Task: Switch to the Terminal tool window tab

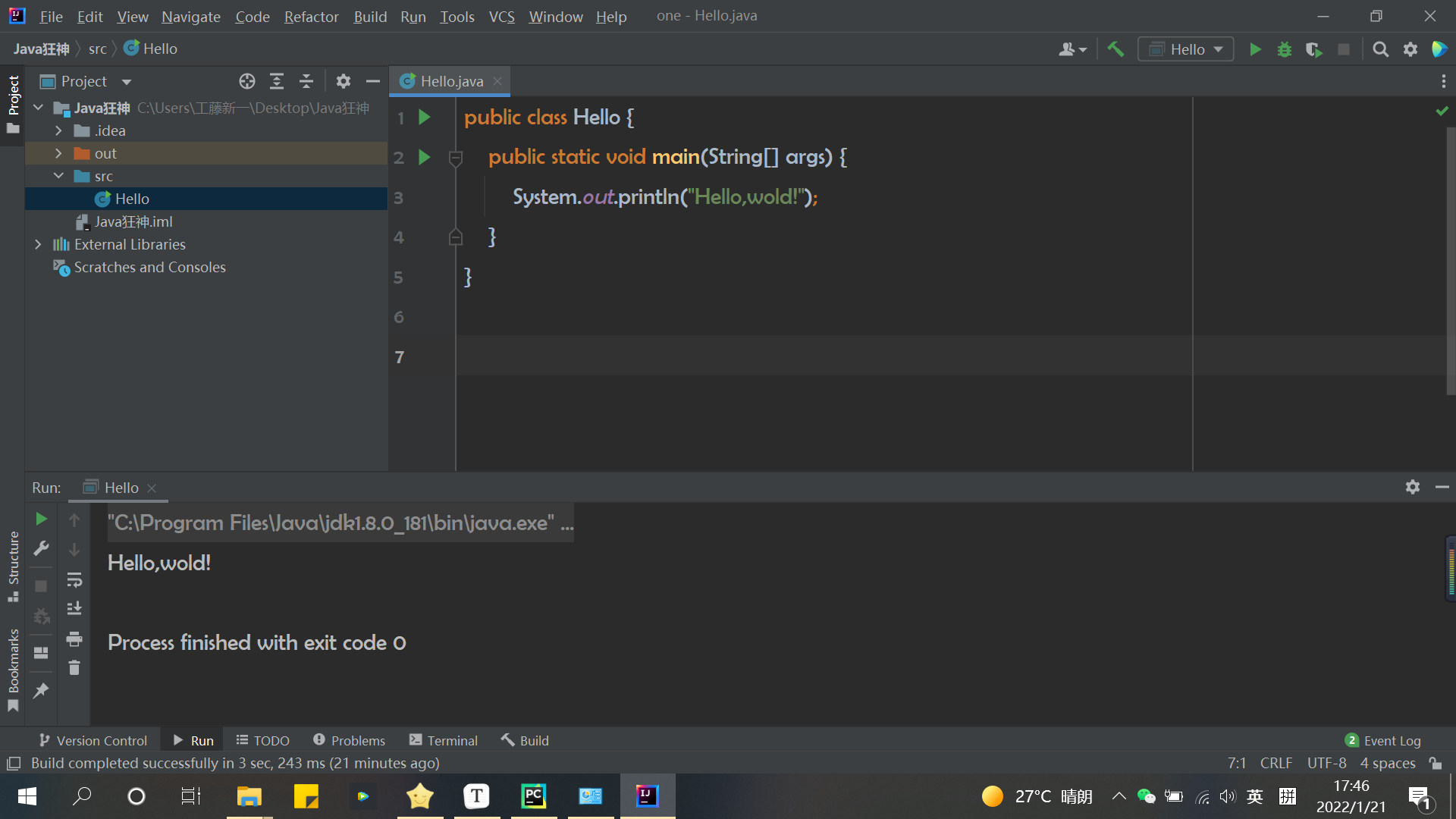Action: [x=444, y=740]
